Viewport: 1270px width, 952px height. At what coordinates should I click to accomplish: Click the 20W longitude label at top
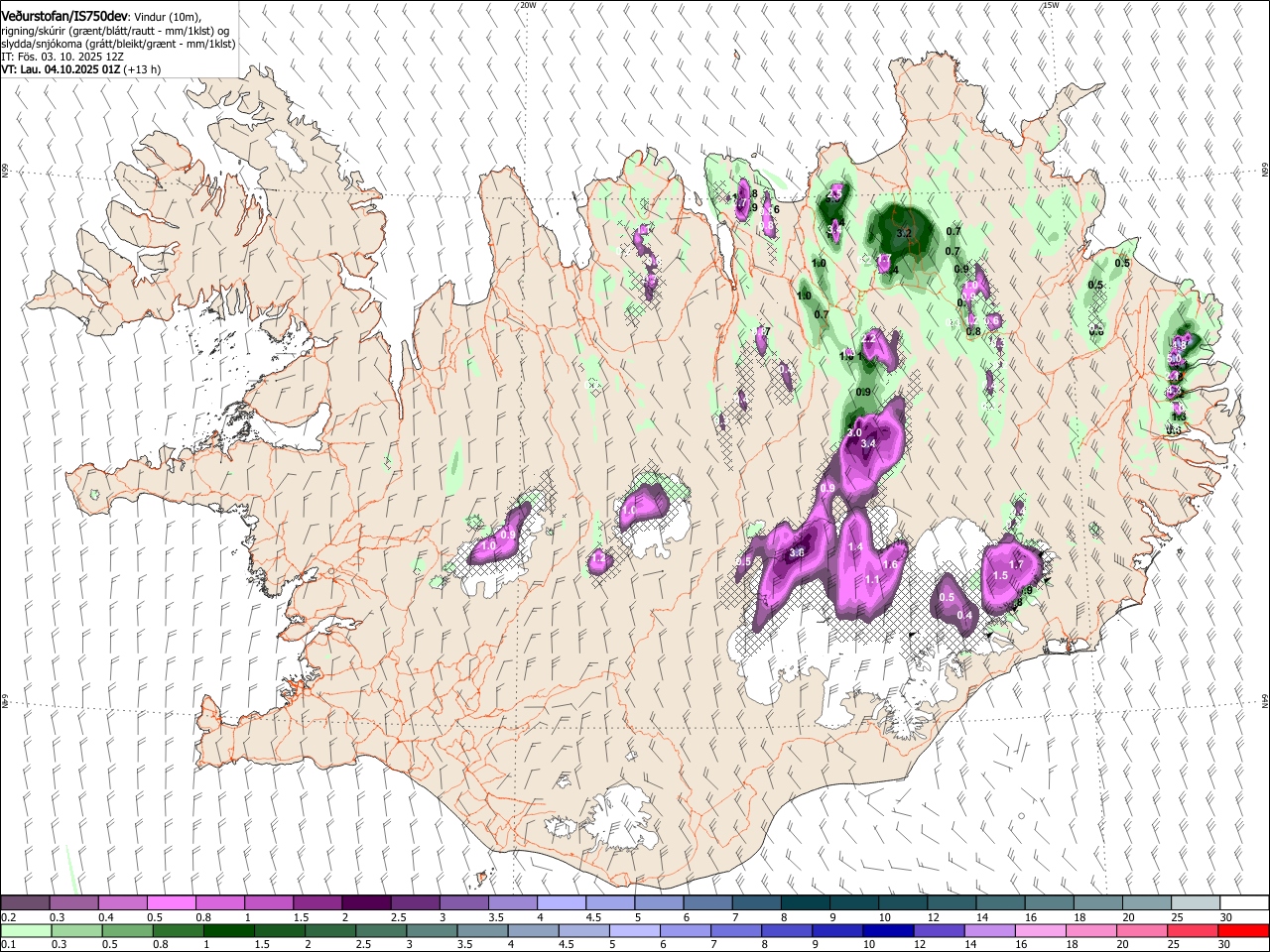[528, 5]
